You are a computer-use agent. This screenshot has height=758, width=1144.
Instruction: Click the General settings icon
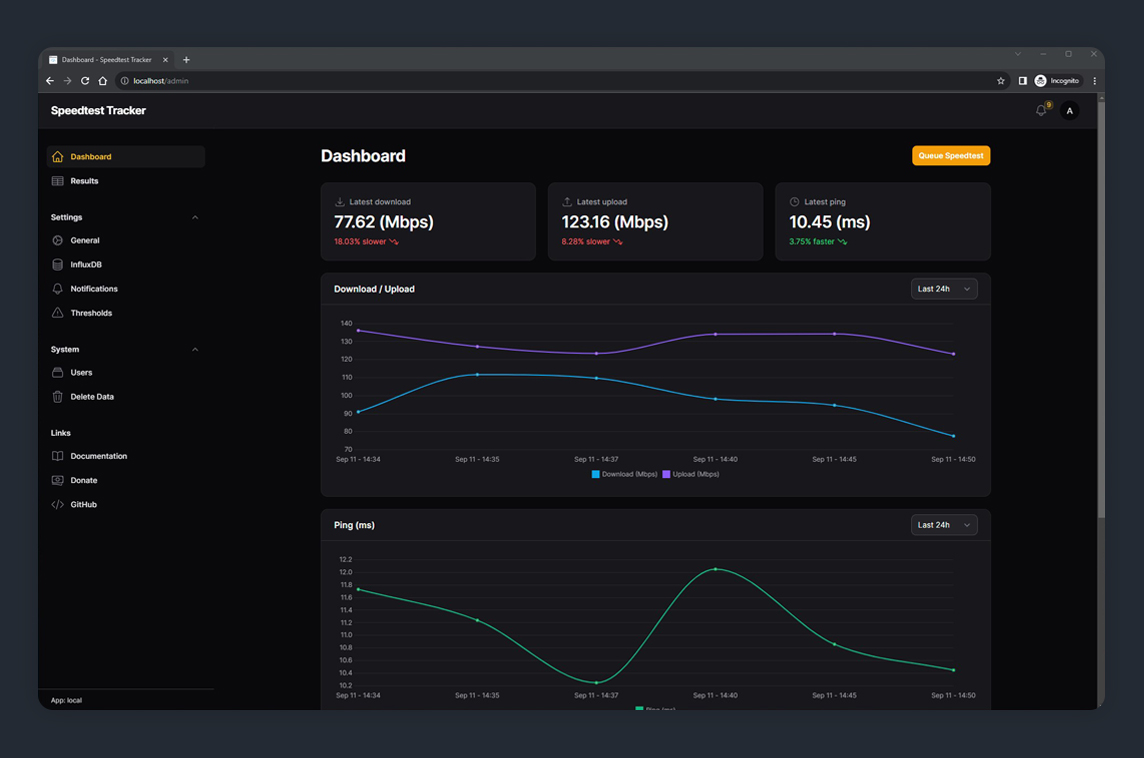pyautogui.click(x=58, y=240)
